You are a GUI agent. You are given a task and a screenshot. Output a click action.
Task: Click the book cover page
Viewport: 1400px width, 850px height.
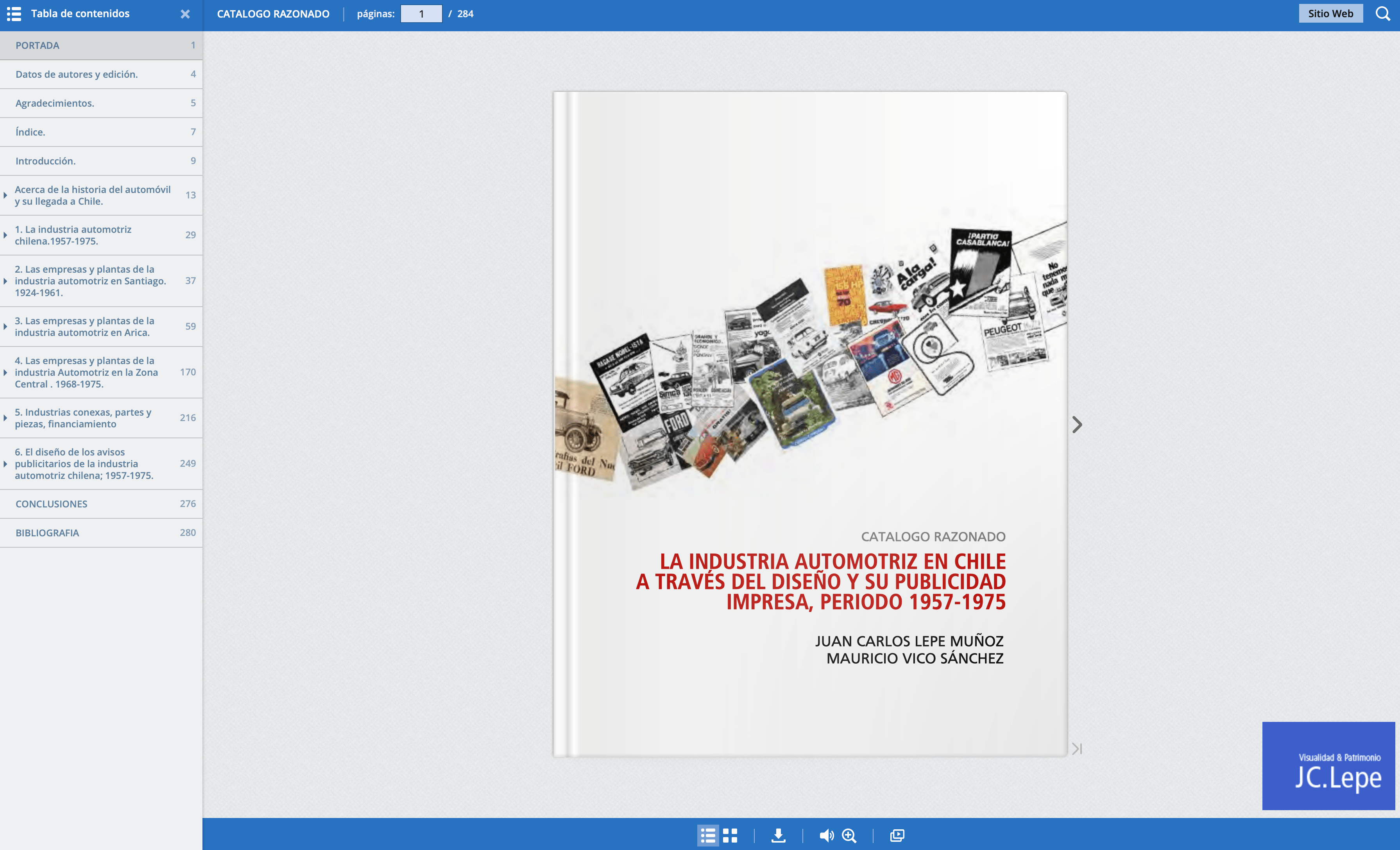tap(810, 423)
